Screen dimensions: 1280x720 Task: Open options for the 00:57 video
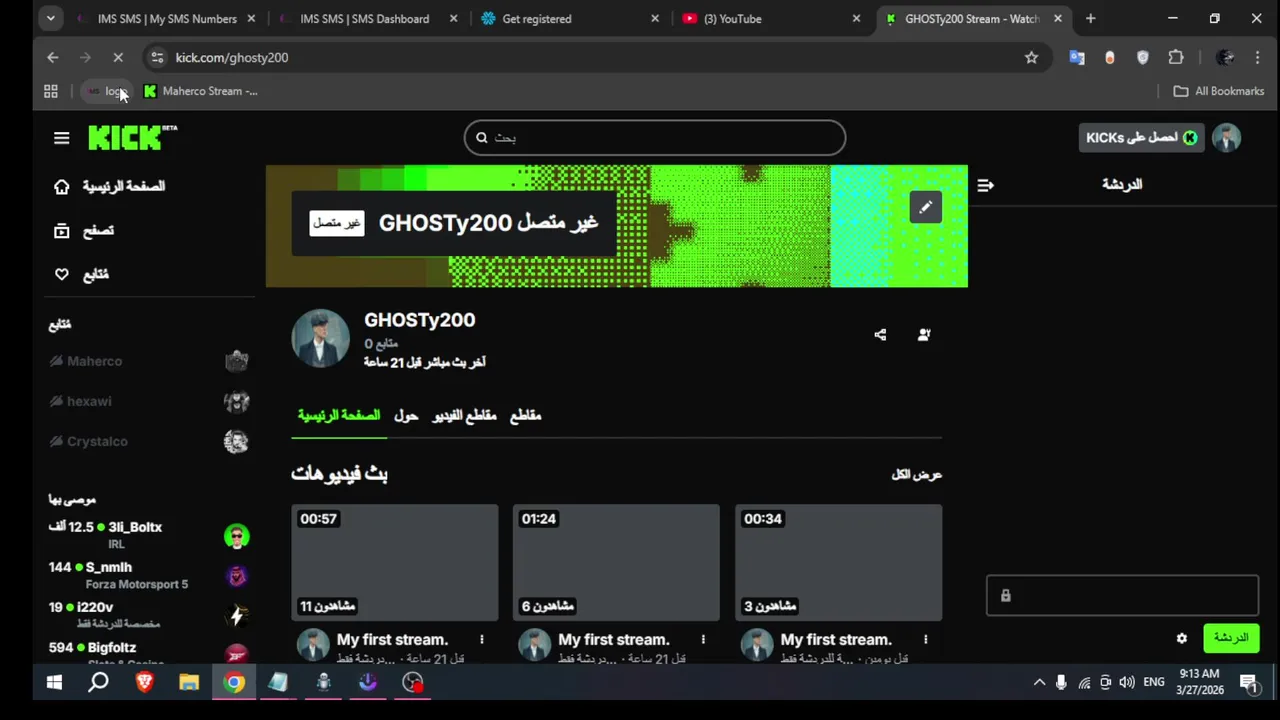481,640
